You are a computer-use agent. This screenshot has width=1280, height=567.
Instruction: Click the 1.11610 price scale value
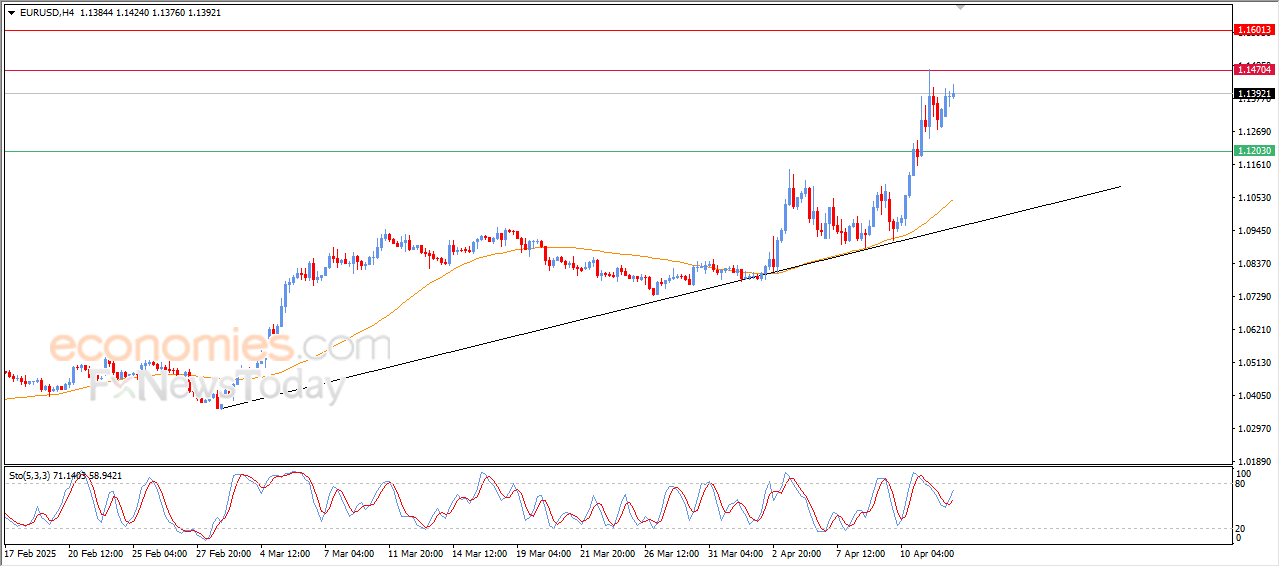pyautogui.click(x=1254, y=165)
